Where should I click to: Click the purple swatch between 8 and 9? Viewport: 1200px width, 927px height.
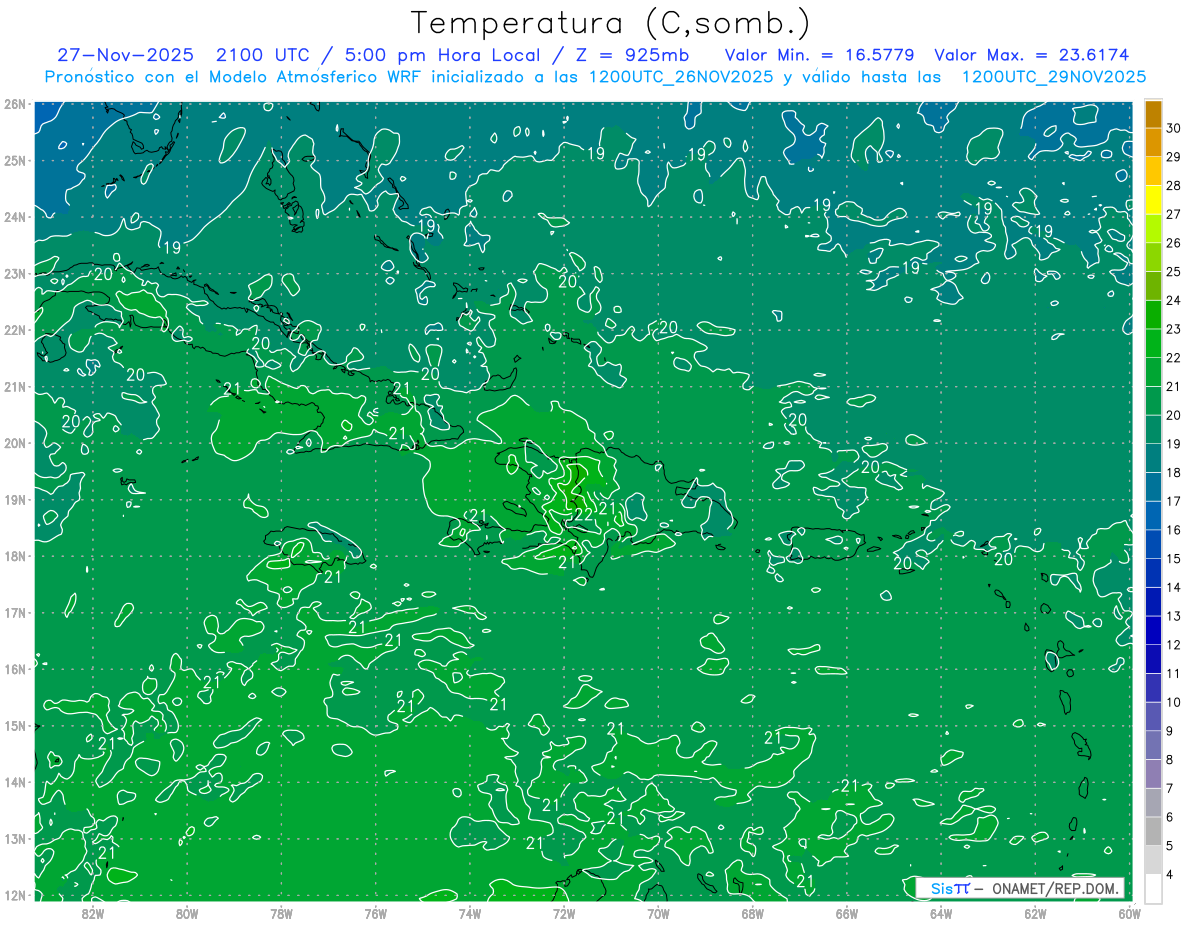(1153, 745)
